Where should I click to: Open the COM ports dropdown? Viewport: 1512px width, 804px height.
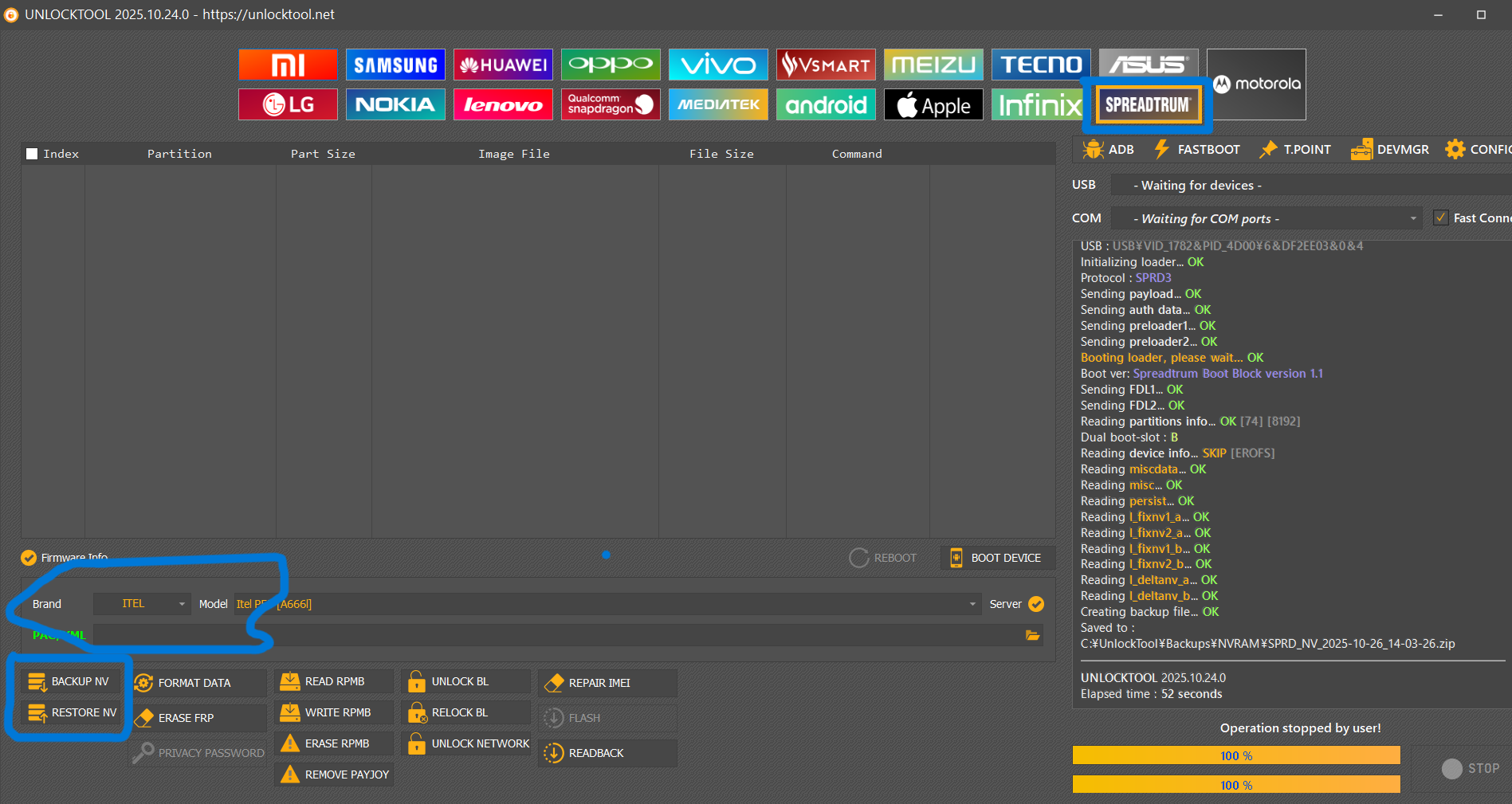click(1412, 218)
